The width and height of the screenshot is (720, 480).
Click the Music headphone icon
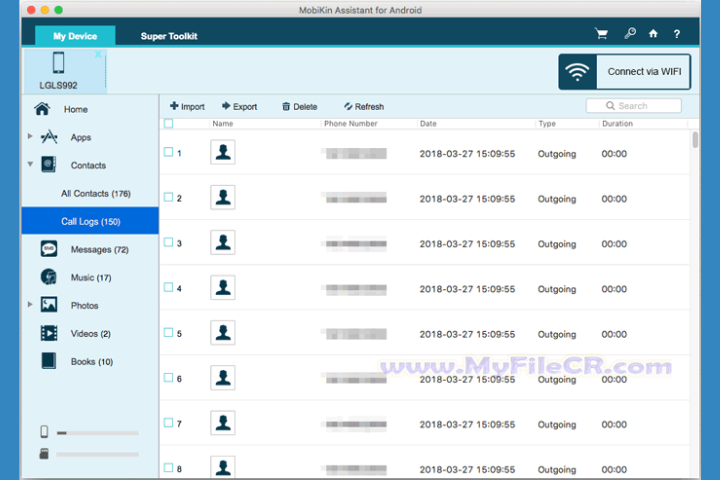tap(49, 277)
